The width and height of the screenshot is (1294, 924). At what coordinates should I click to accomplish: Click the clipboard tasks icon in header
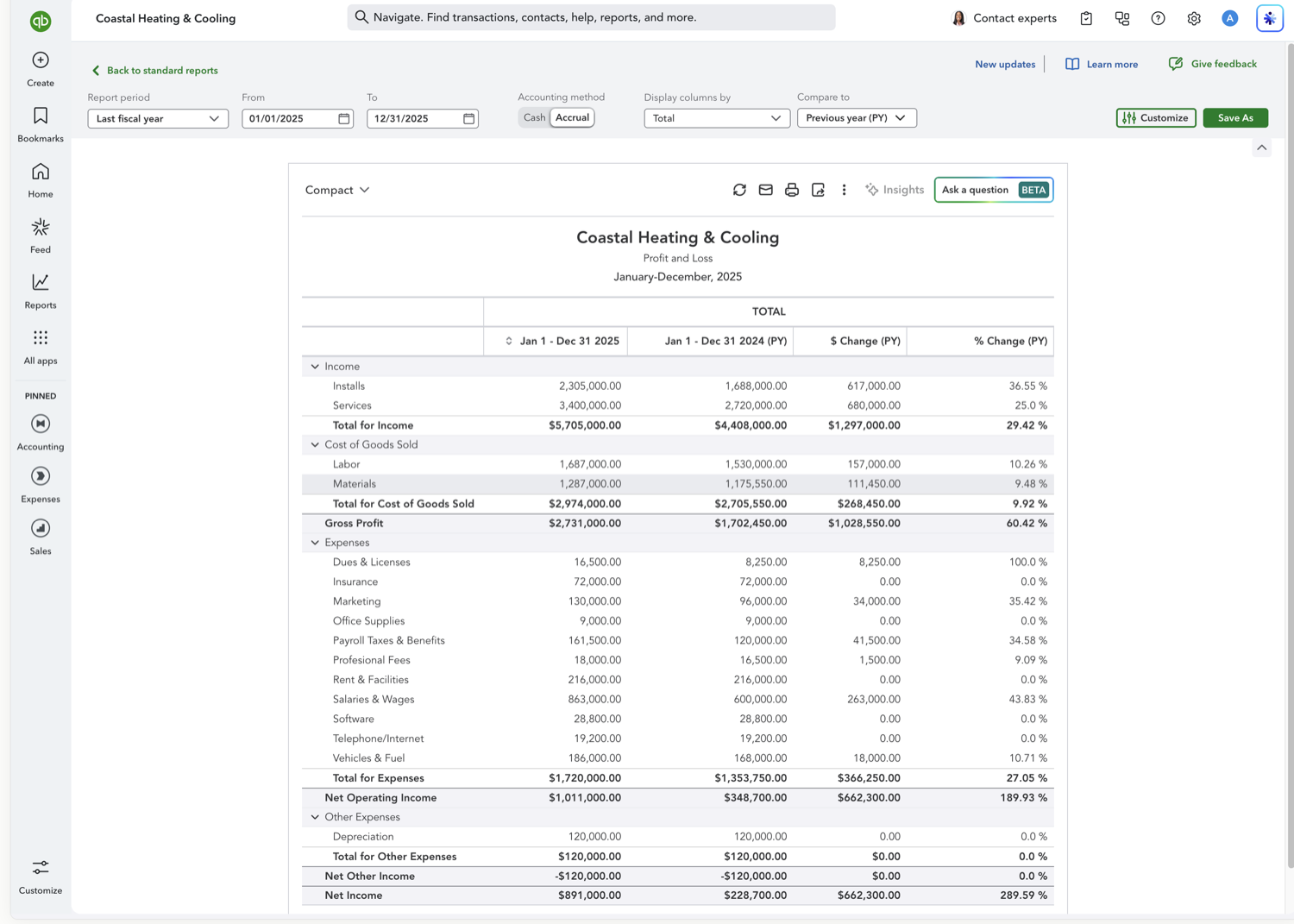[1086, 18]
